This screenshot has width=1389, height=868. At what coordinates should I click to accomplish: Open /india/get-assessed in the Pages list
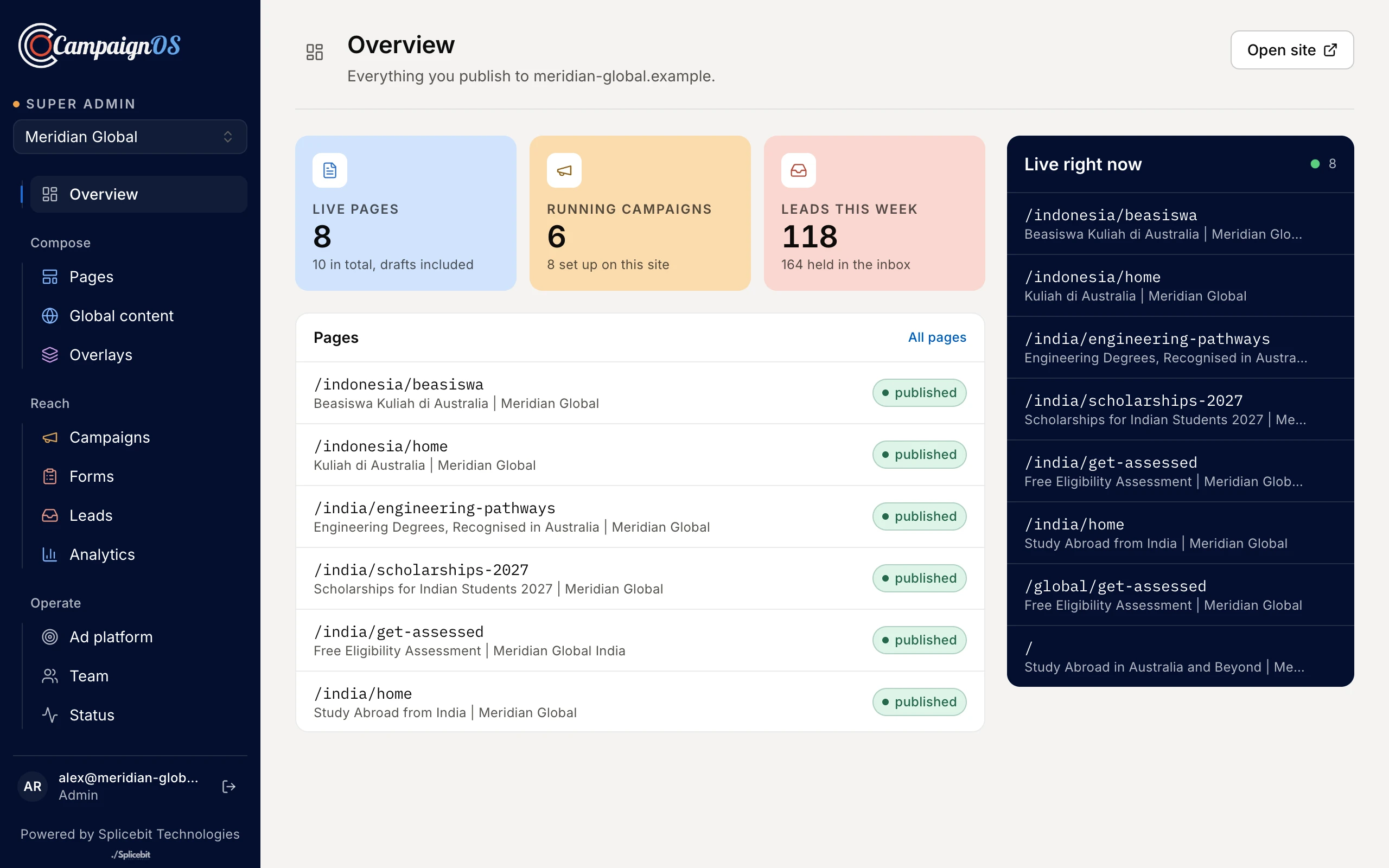[640, 641]
